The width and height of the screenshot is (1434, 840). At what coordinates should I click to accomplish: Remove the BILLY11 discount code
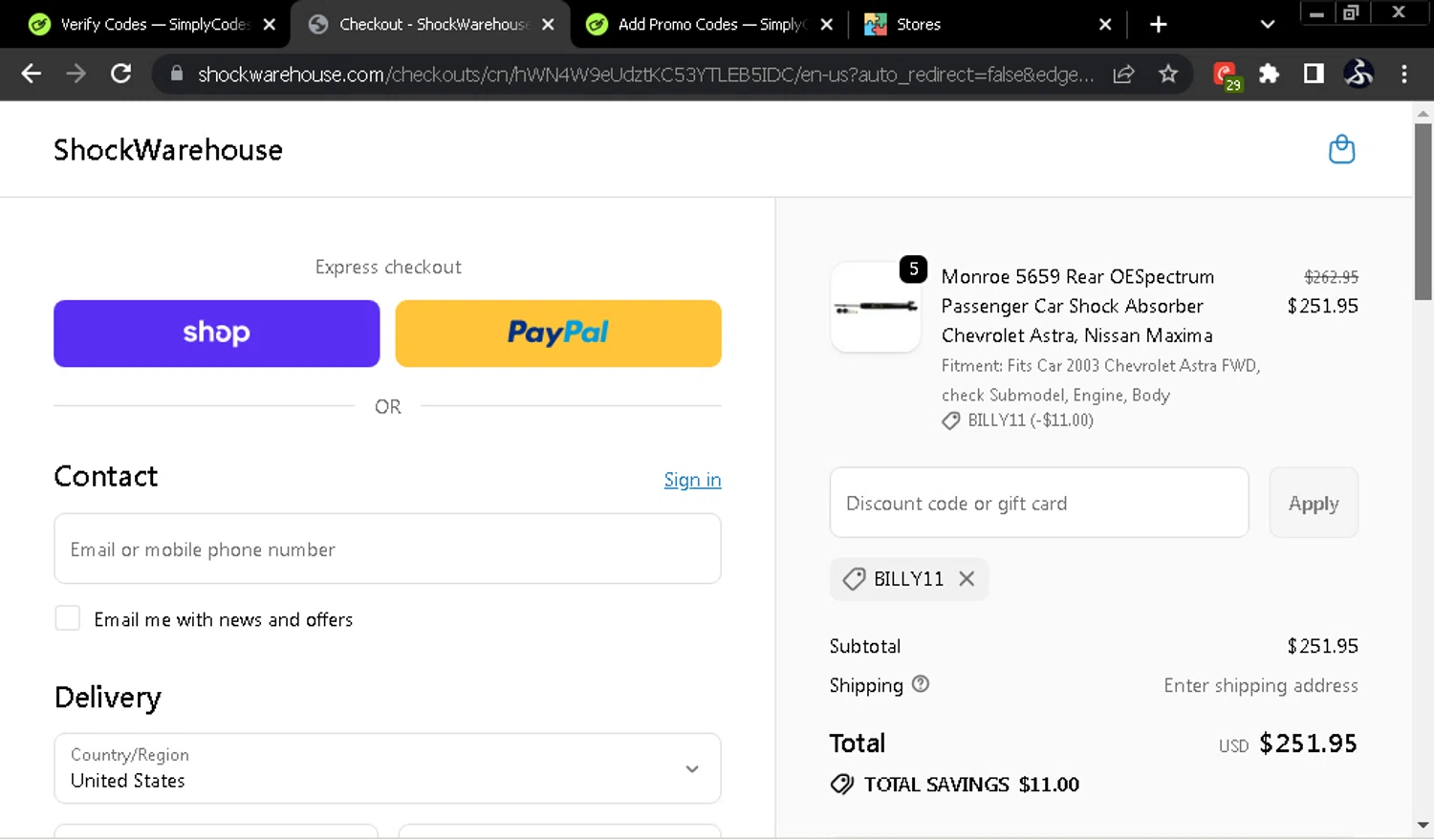967,578
